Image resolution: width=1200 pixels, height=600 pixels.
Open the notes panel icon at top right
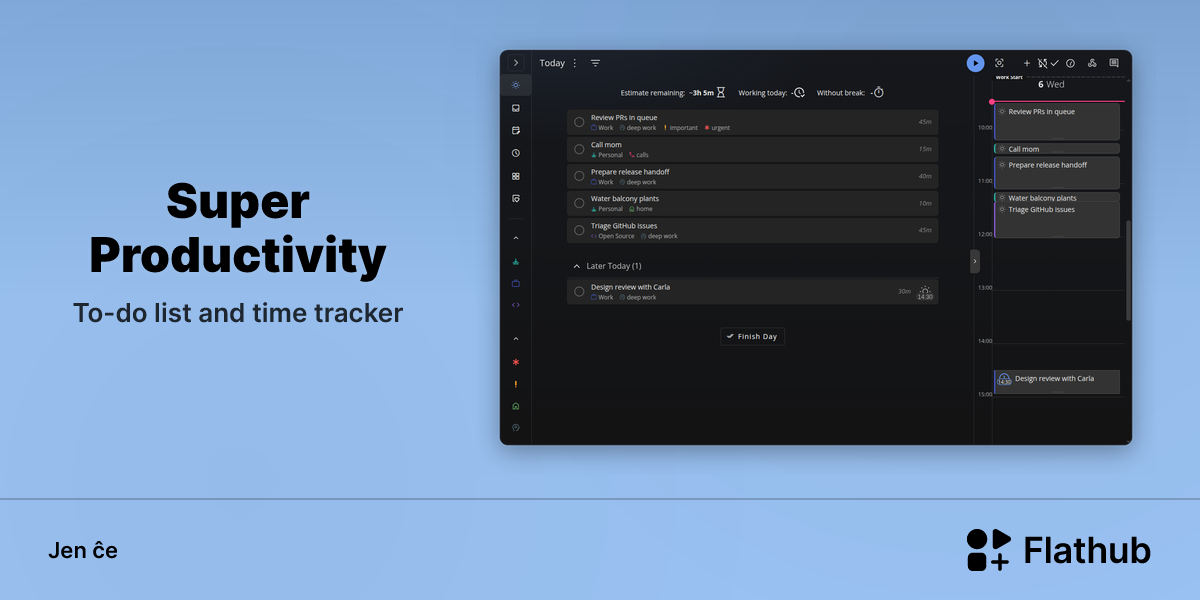(x=1114, y=63)
